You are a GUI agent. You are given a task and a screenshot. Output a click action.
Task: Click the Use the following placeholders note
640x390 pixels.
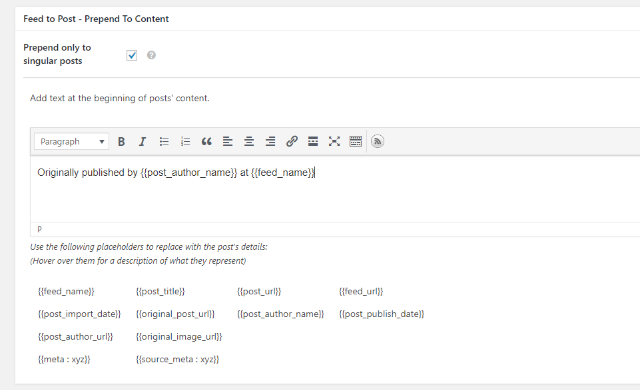pyautogui.click(x=149, y=247)
